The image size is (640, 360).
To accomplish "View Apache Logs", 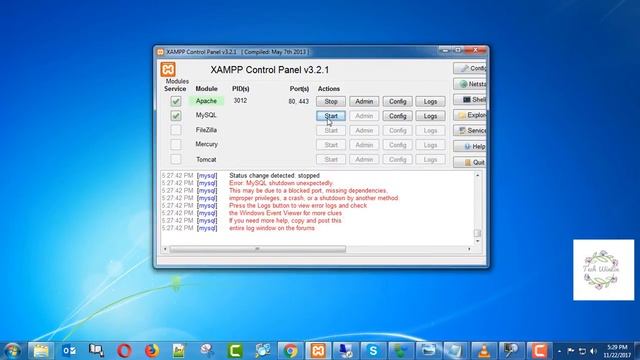I will [x=430, y=101].
